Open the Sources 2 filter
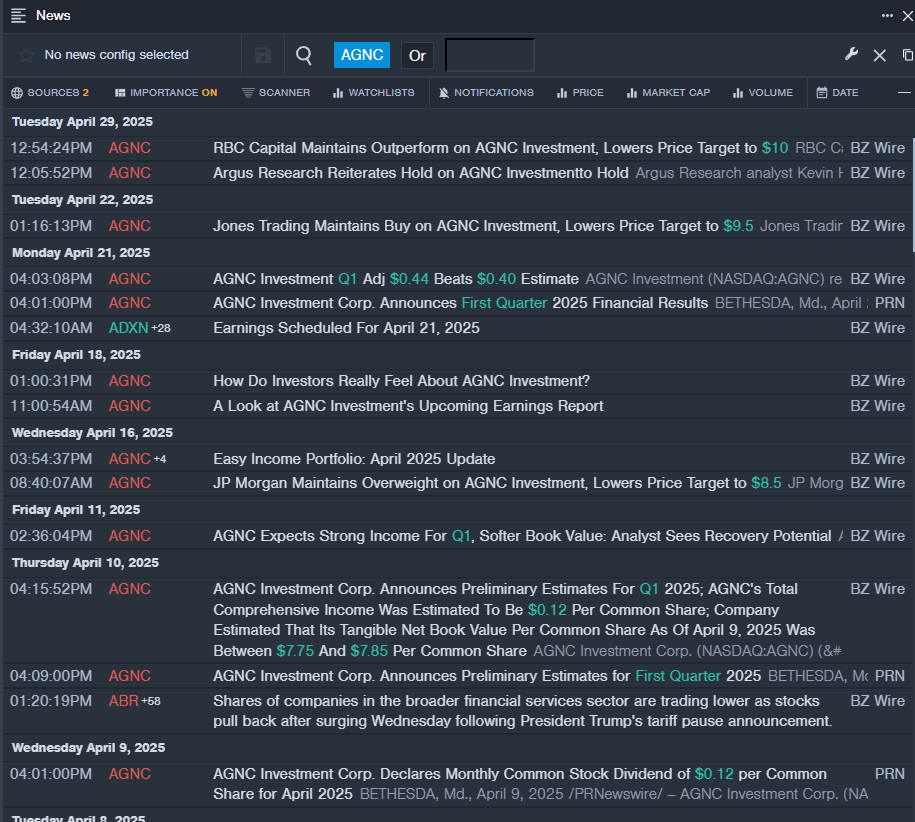 pyautogui.click(x=50, y=93)
